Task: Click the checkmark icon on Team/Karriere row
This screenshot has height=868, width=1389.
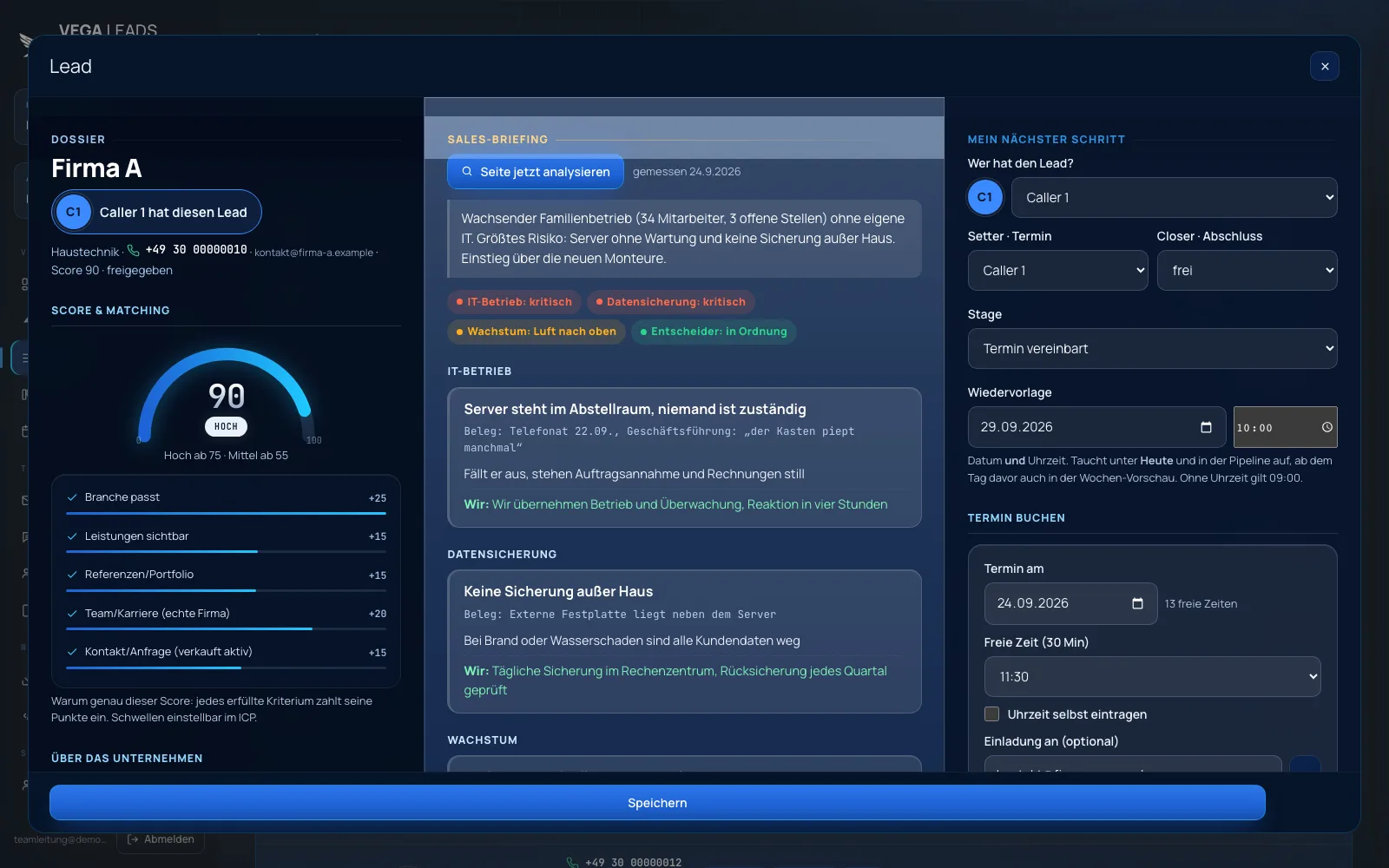Action: (x=72, y=614)
